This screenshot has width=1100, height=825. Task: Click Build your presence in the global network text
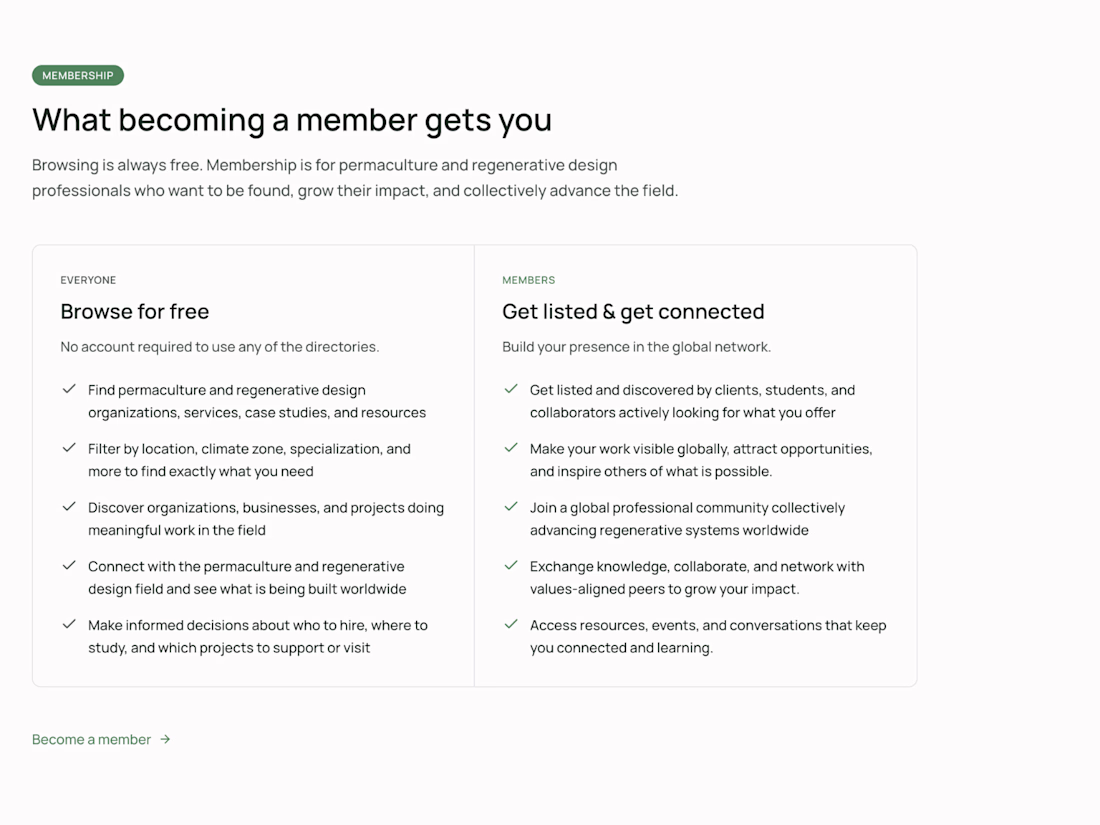coord(636,347)
